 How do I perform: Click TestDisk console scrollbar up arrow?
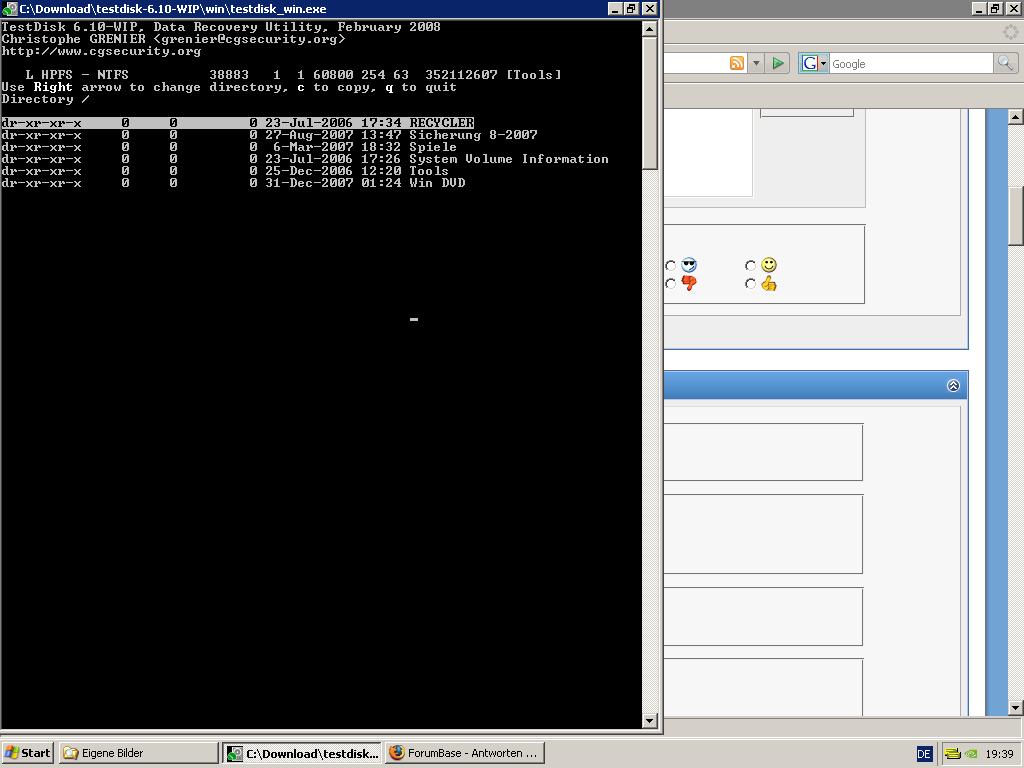(x=649, y=29)
